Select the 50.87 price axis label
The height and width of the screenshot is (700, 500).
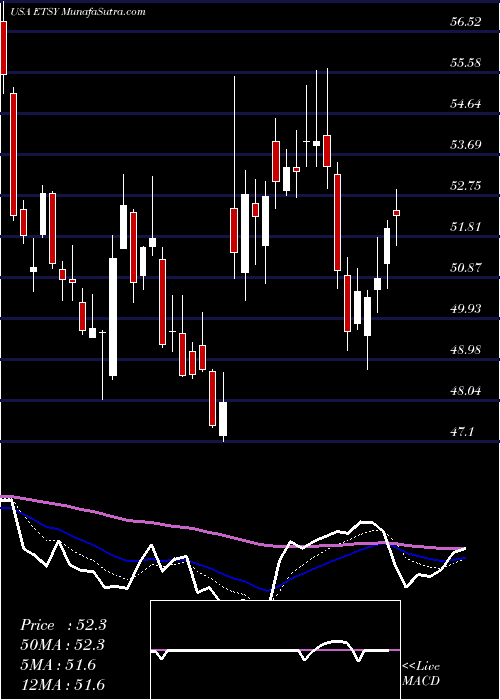point(466,268)
